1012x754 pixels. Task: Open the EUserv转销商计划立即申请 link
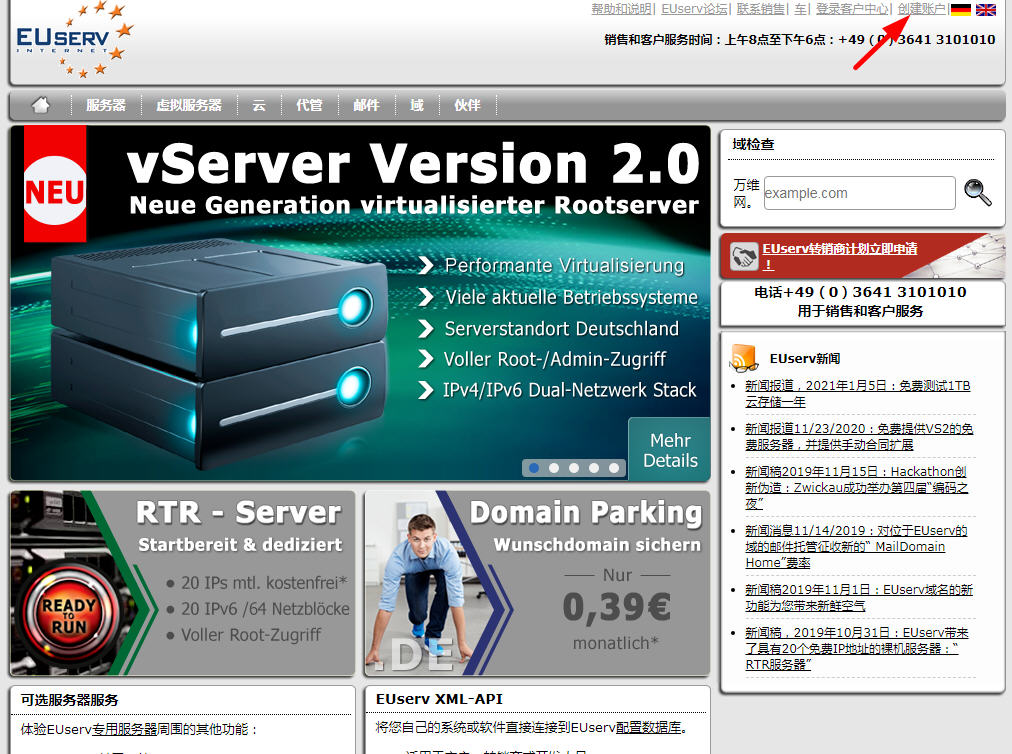click(840, 256)
